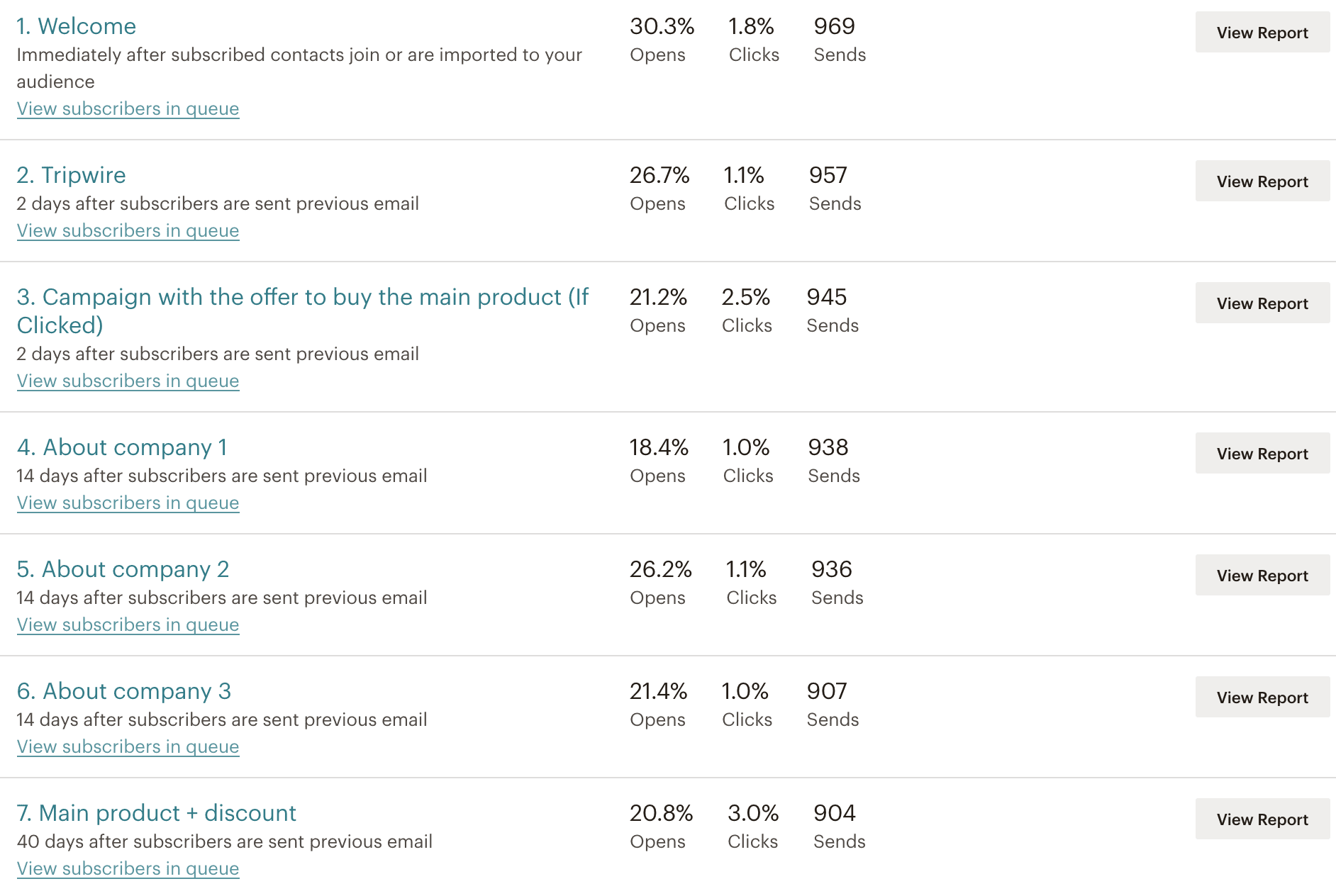
Task: View queue subscribers for main product offer
Action: (x=128, y=381)
